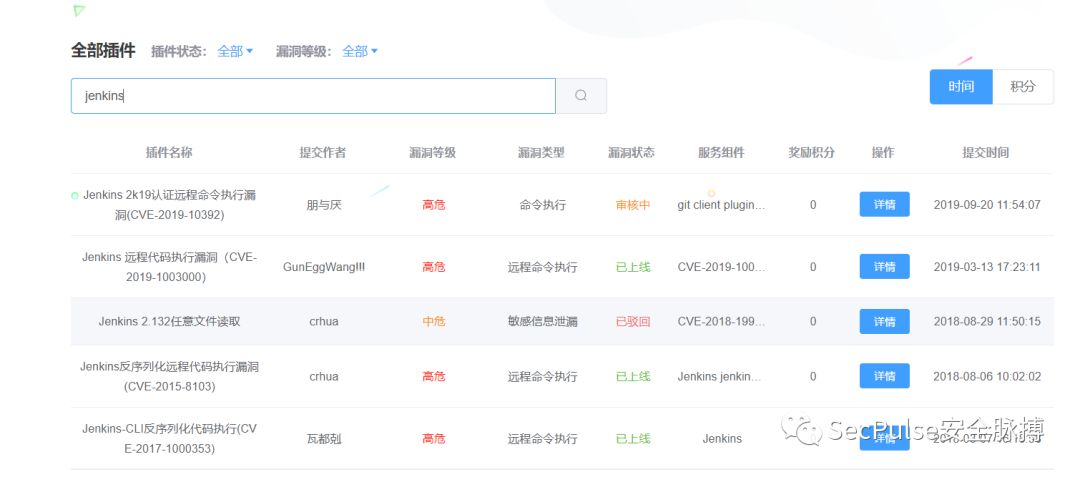1080x477 pixels.
Task: Click git client plugin component cell
Action: point(722,205)
